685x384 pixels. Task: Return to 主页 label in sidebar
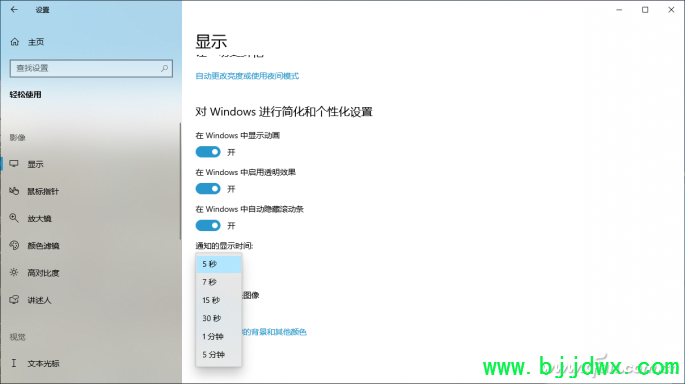click(x=36, y=42)
